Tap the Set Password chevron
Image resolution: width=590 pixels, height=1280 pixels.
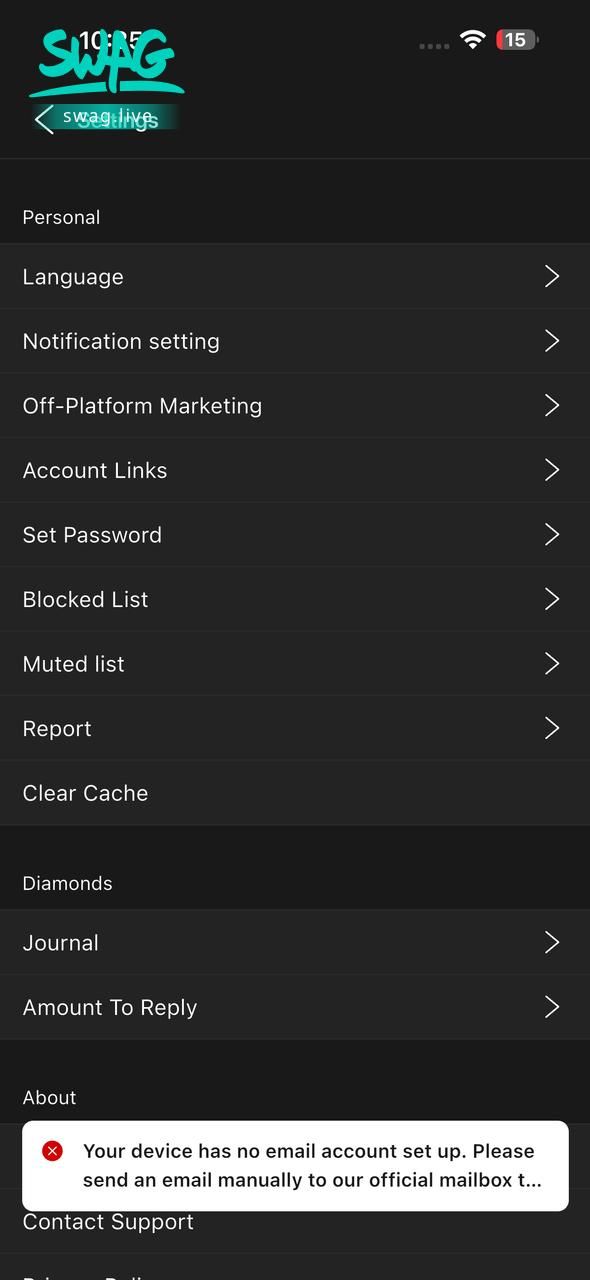[x=552, y=534]
